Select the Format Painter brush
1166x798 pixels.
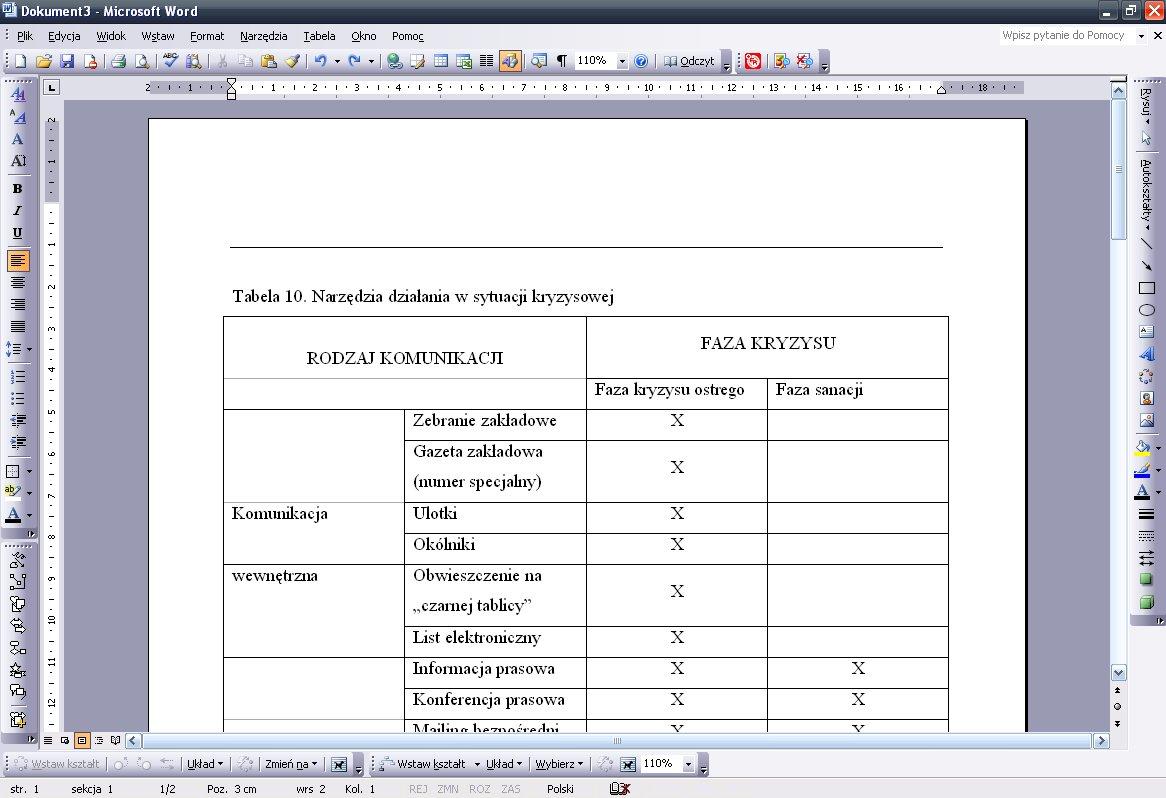pyautogui.click(x=292, y=61)
